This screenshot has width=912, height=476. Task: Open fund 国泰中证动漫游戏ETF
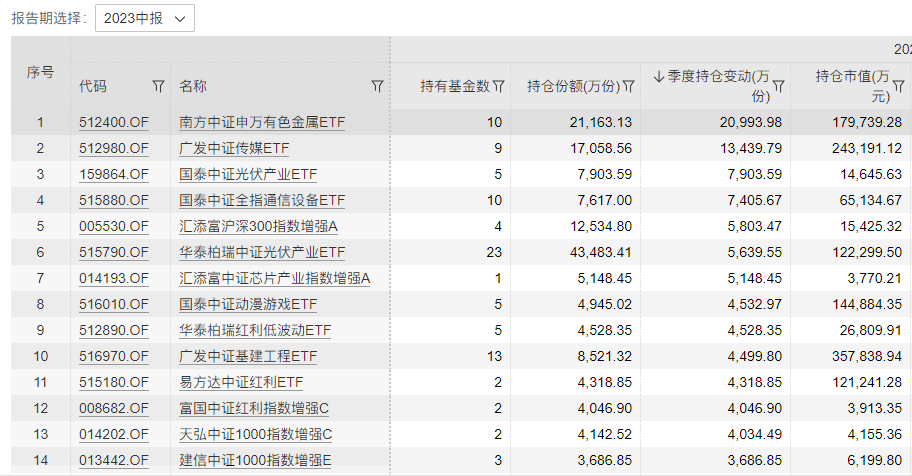point(248,304)
